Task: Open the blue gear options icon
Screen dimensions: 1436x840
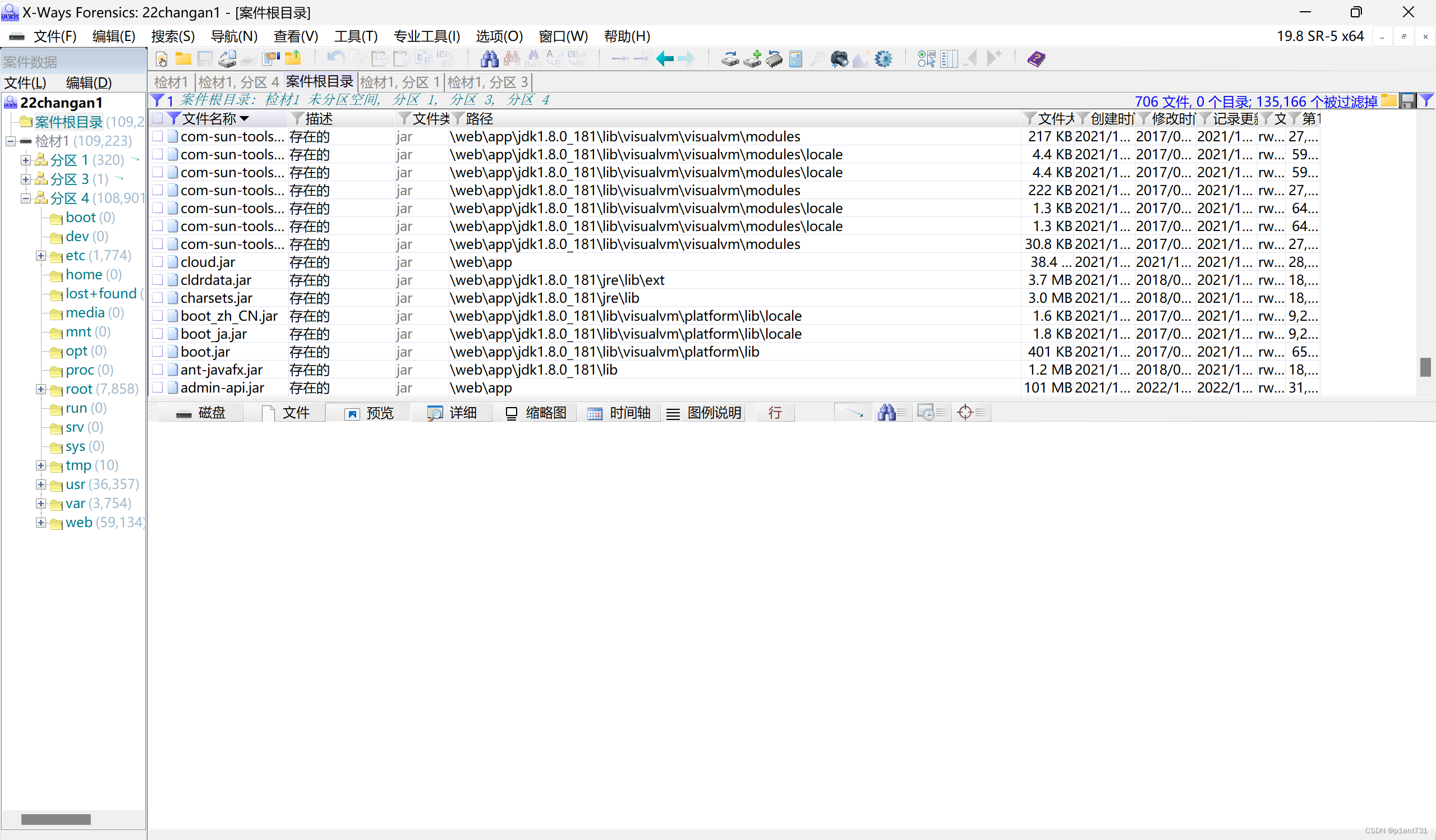Action: [x=883, y=59]
